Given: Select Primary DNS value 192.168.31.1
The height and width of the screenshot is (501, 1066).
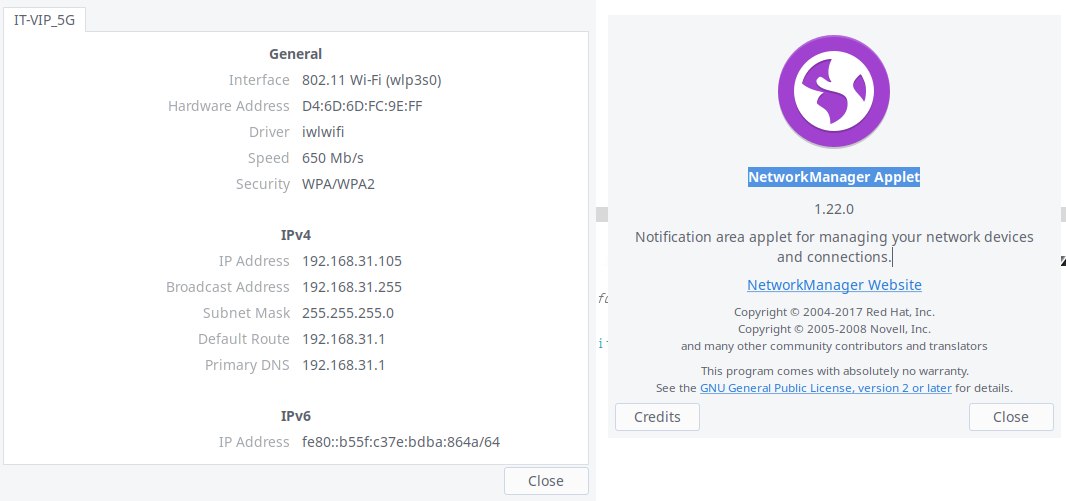Looking at the screenshot, I should [x=343, y=365].
